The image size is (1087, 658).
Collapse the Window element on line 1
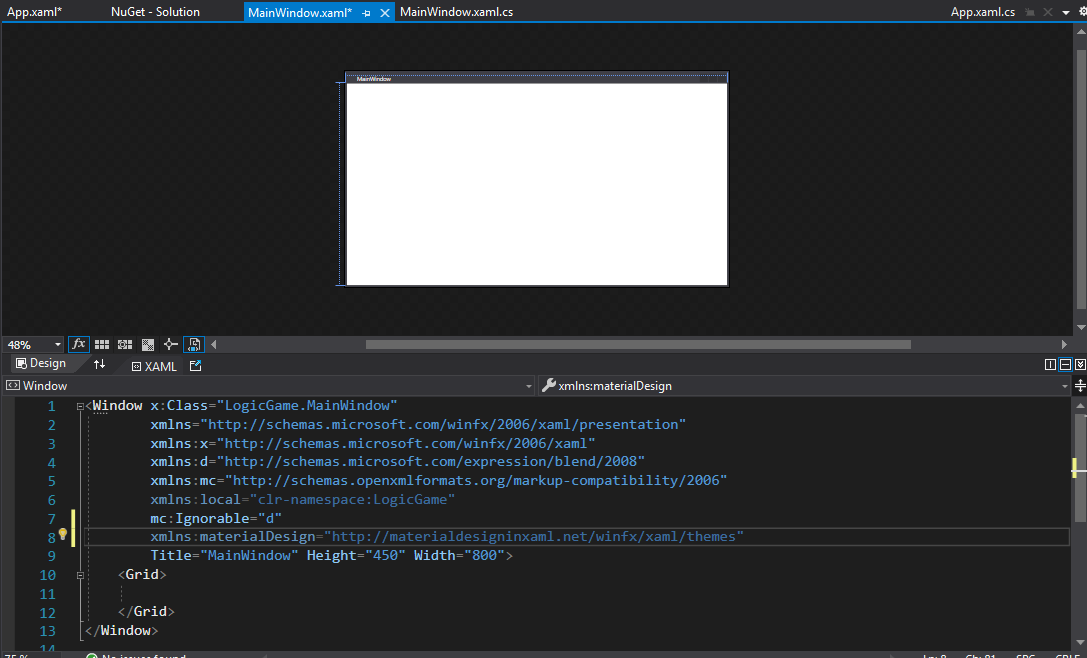tap(81, 406)
